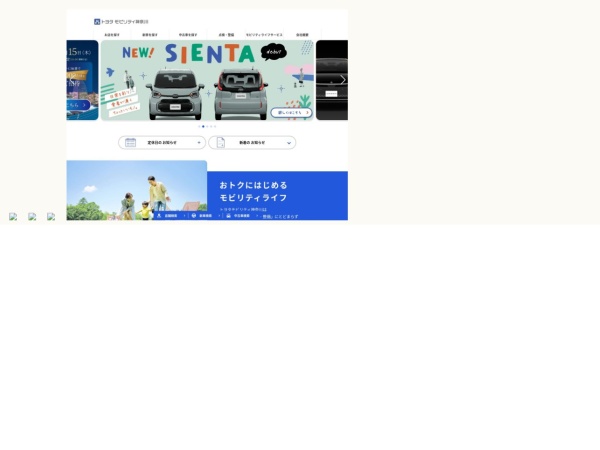Click the button on the SIENTA banner
Screen dimensions: 600x450
click(x=292, y=112)
